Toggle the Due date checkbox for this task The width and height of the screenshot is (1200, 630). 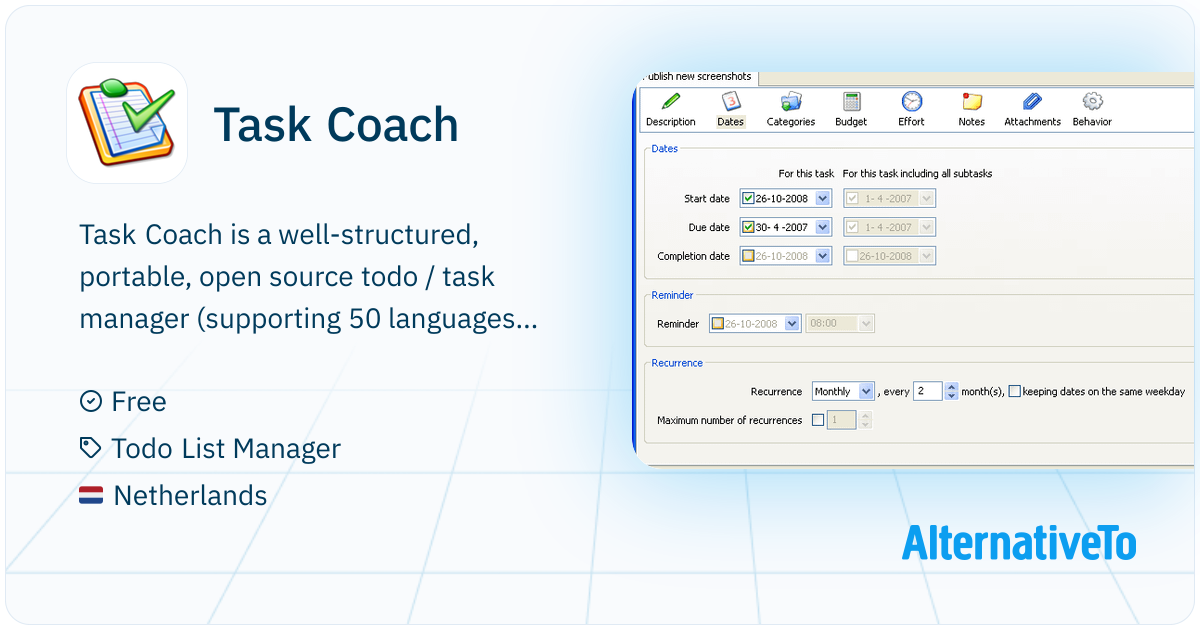(748, 227)
